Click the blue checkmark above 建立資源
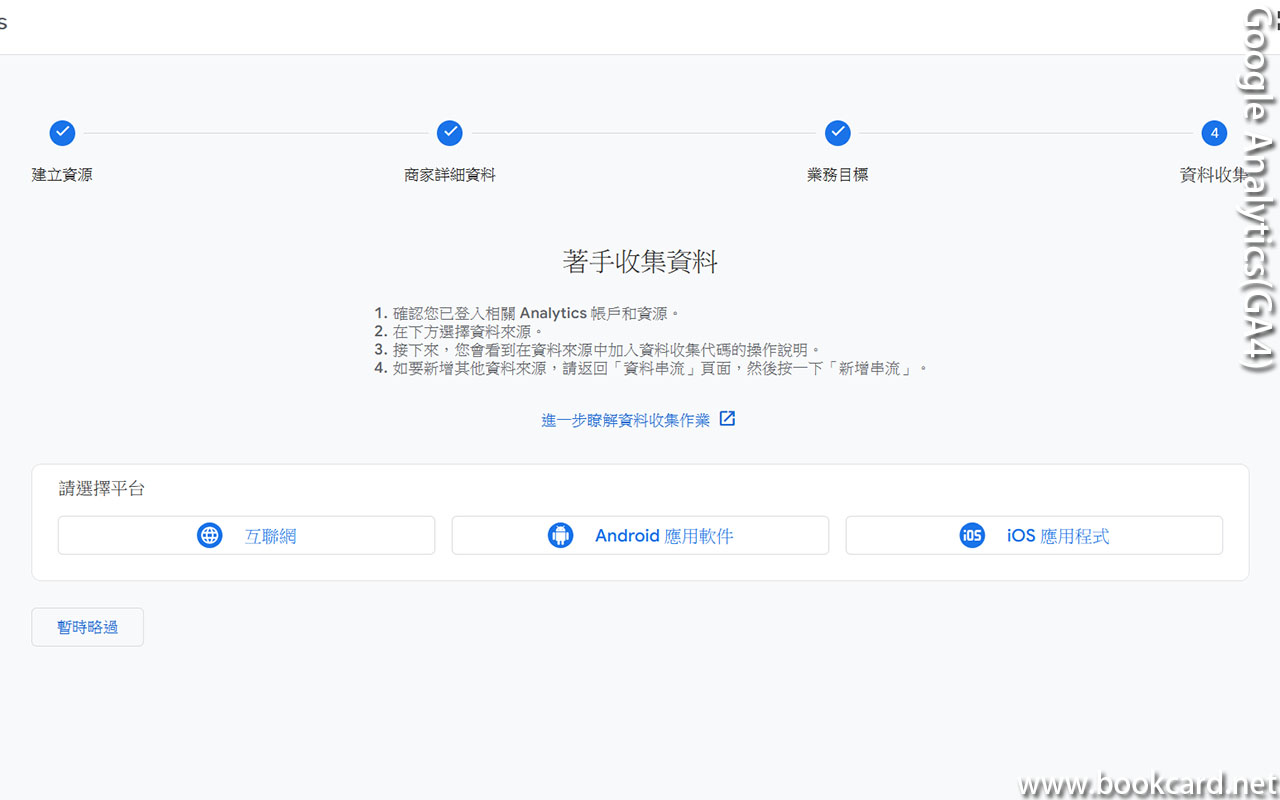Image resolution: width=1280 pixels, height=800 pixels. click(x=62, y=132)
